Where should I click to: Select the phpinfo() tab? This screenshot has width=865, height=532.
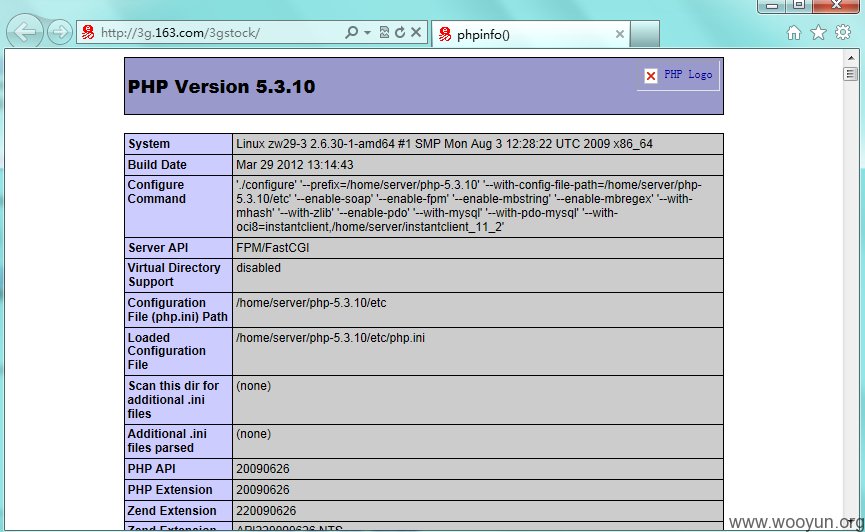(531, 34)
